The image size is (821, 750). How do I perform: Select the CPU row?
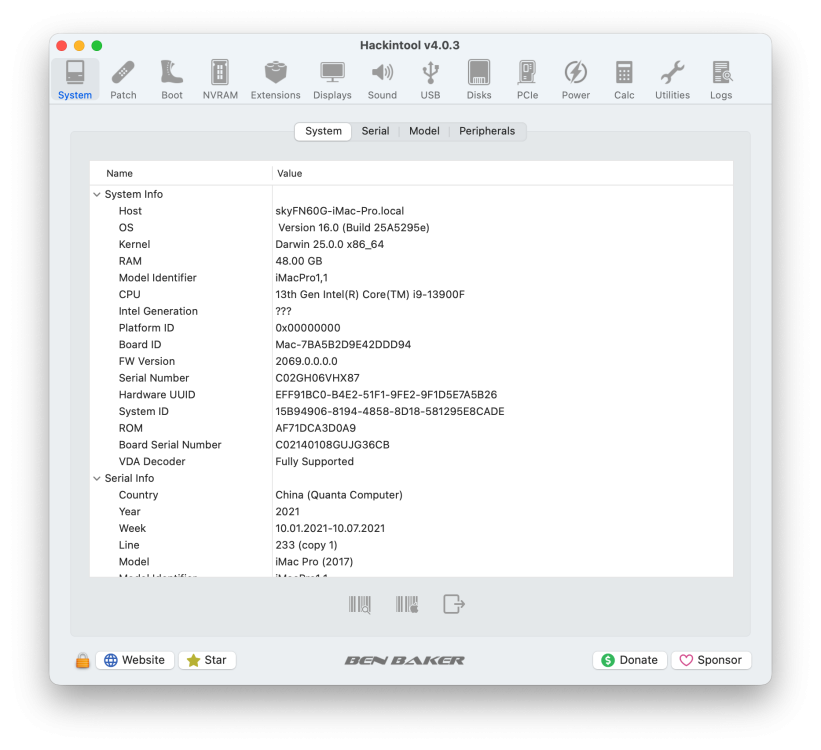[412, 294]
